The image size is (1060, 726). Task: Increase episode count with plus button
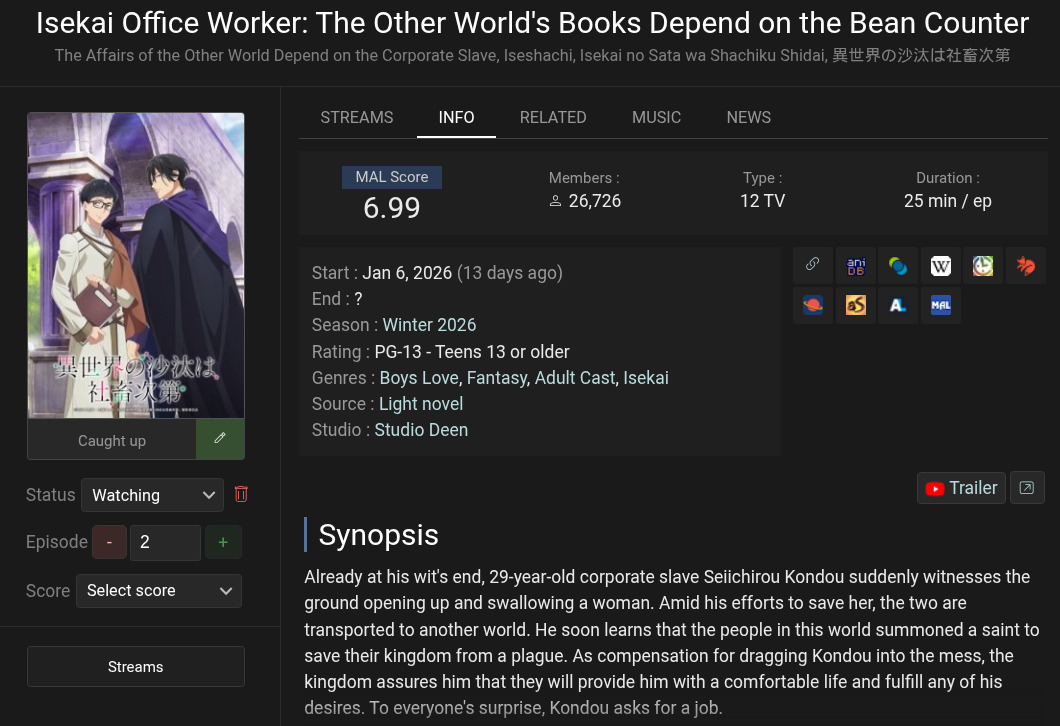point(223,542)
